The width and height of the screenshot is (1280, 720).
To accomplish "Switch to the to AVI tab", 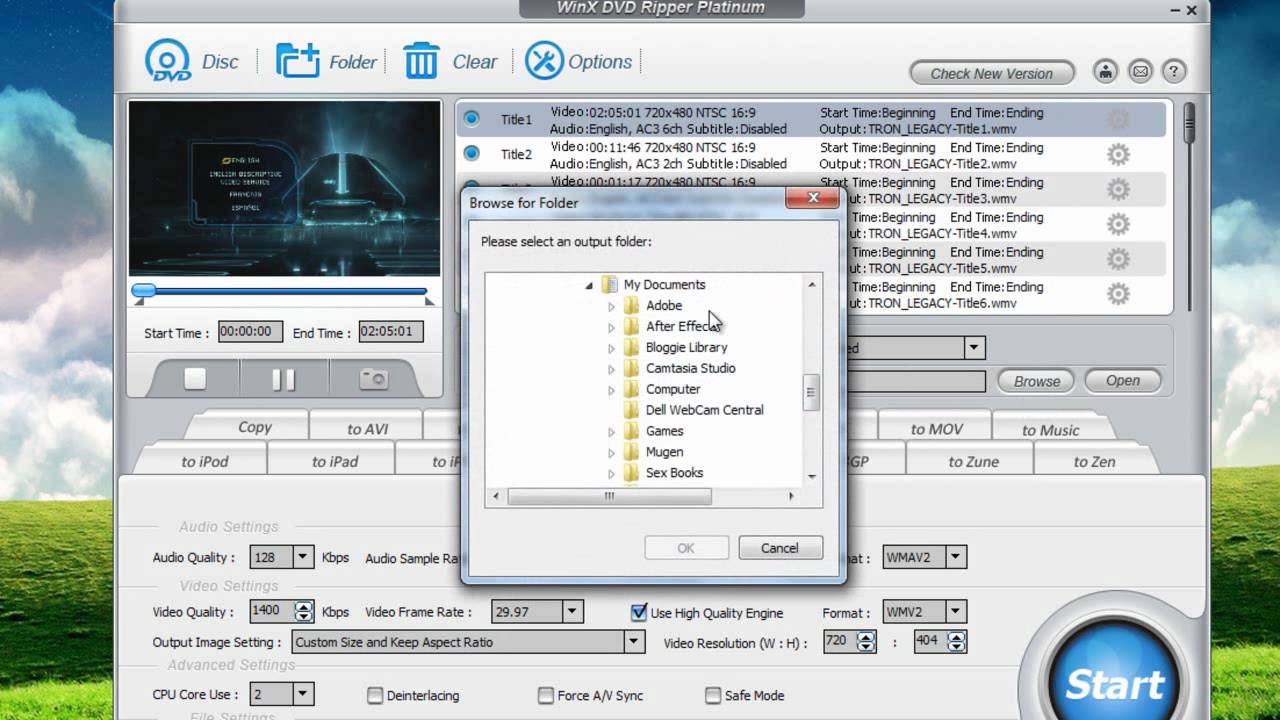I will click(367, 428).
